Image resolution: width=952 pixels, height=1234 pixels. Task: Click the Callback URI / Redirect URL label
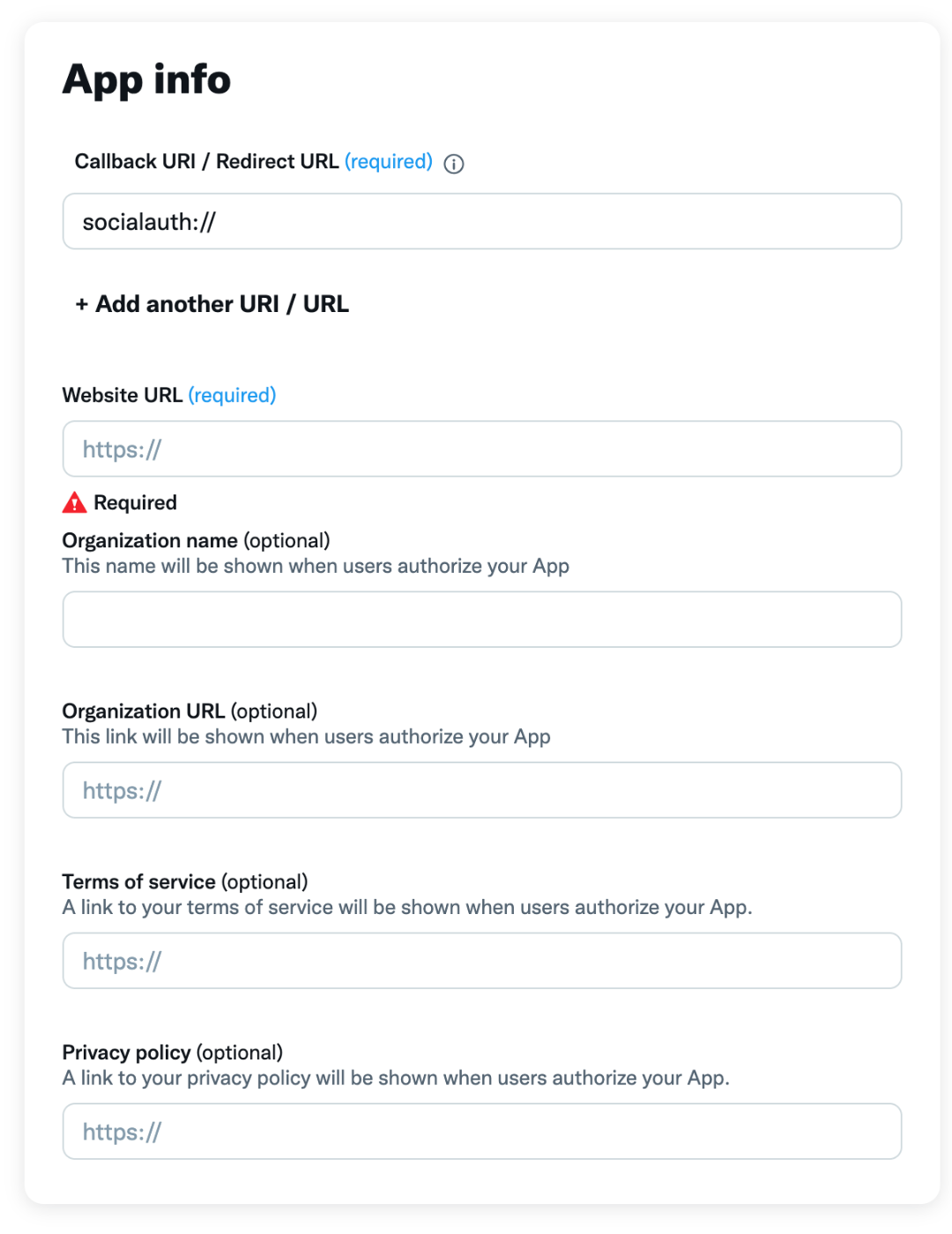pyautogui.click(x=206, y=162)
